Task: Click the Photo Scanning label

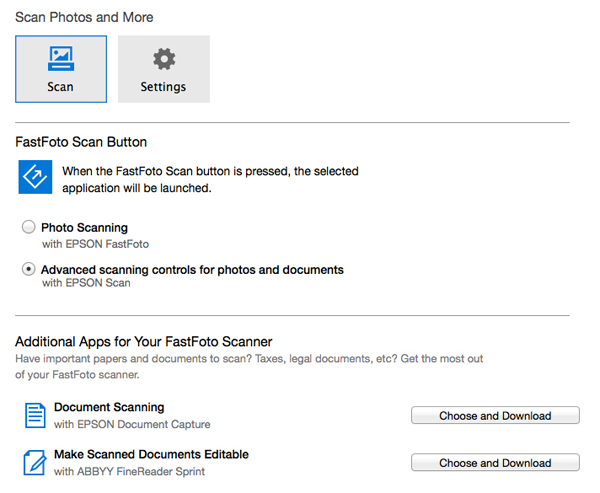Action: (85, 228)
